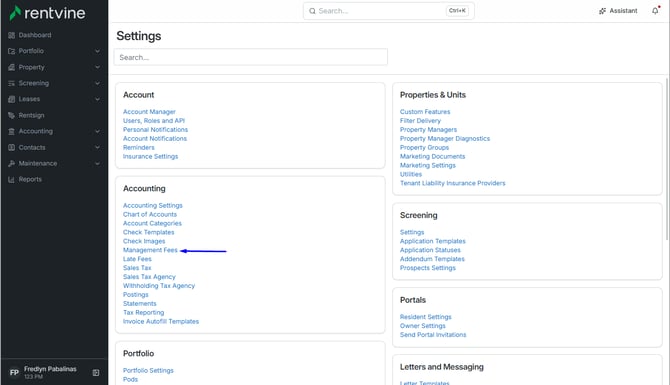Screen dimensions: 670x385
Task: Open Withholding Tax Agency link
Action: click(159, 286)
